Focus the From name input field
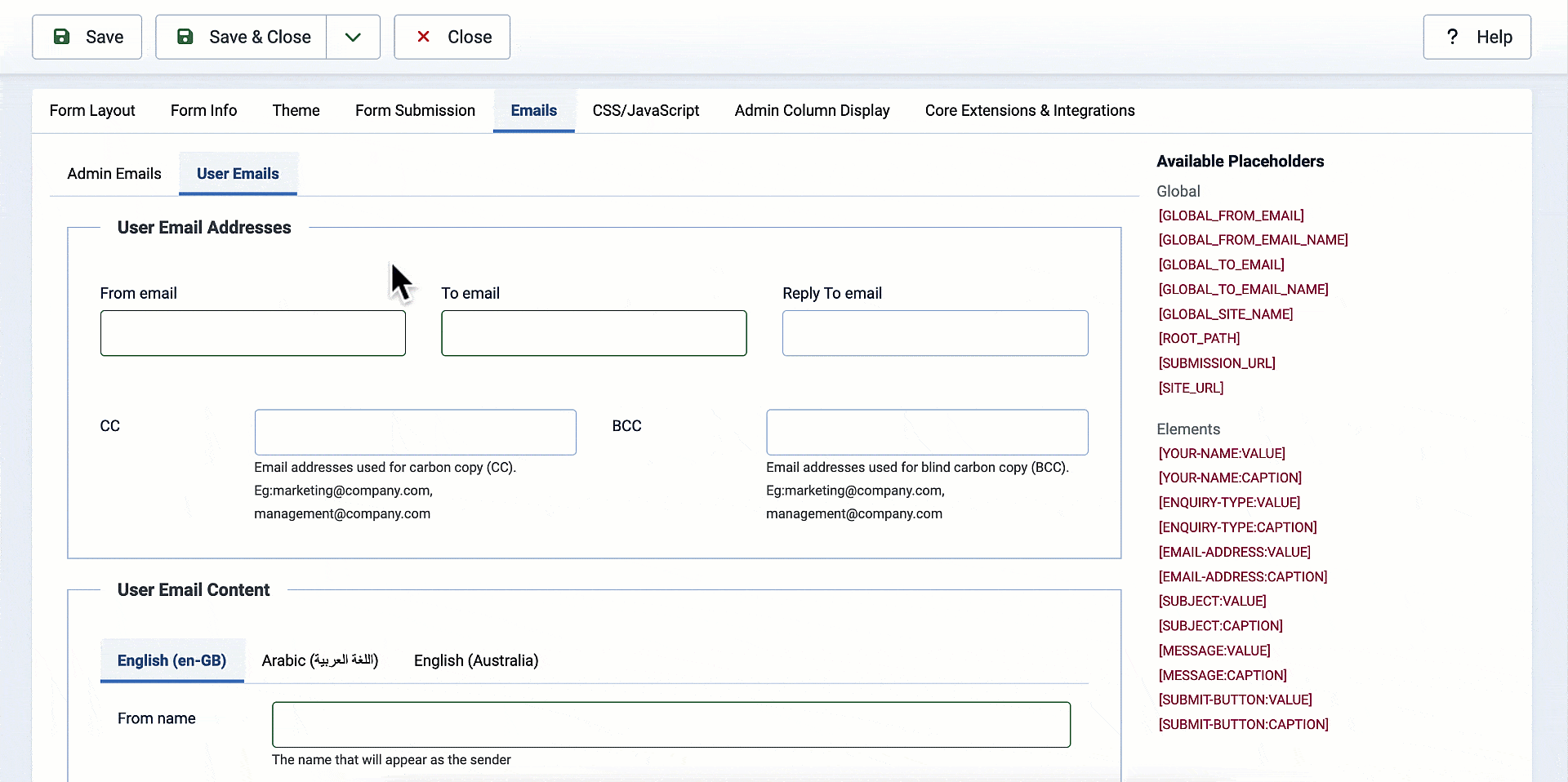This screenshot has height=782, width=1568. [671, 725]
